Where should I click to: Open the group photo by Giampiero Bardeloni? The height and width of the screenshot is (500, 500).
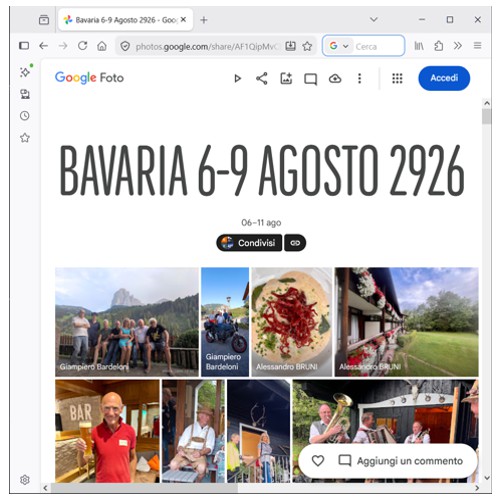click(x=127, y=322)
